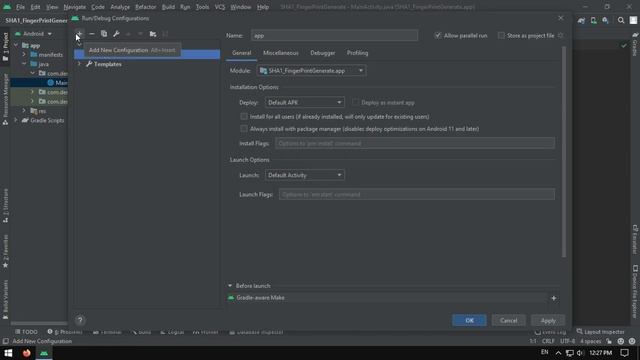Open the Deploy Default APK dropdown

[x=304, y=102]
